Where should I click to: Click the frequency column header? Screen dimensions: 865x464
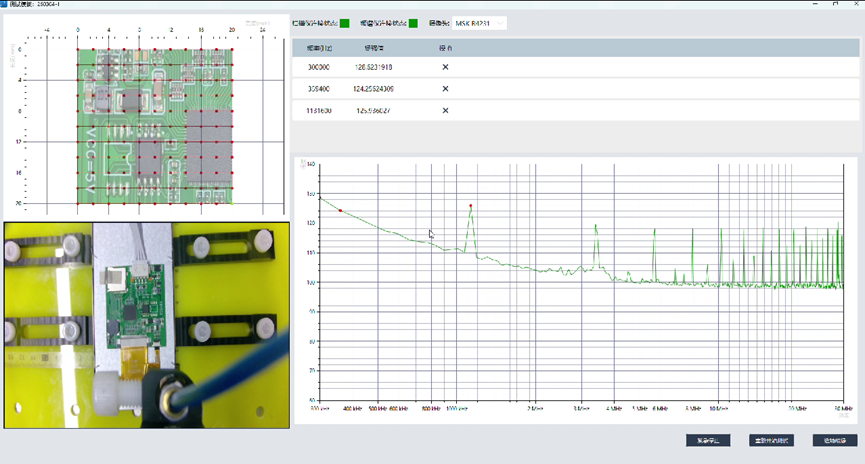[321, 47]
